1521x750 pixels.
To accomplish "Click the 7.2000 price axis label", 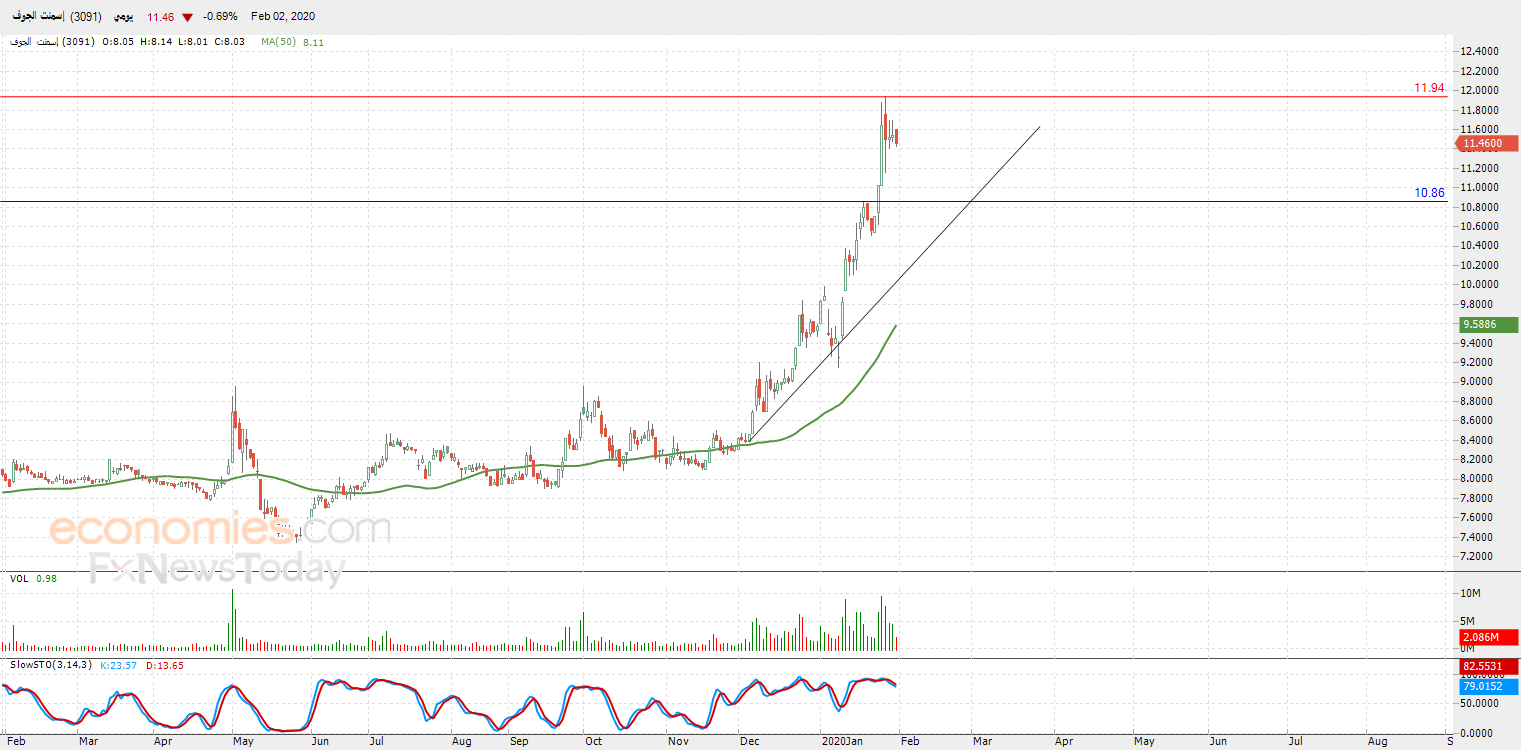I will click(1478, 556).
